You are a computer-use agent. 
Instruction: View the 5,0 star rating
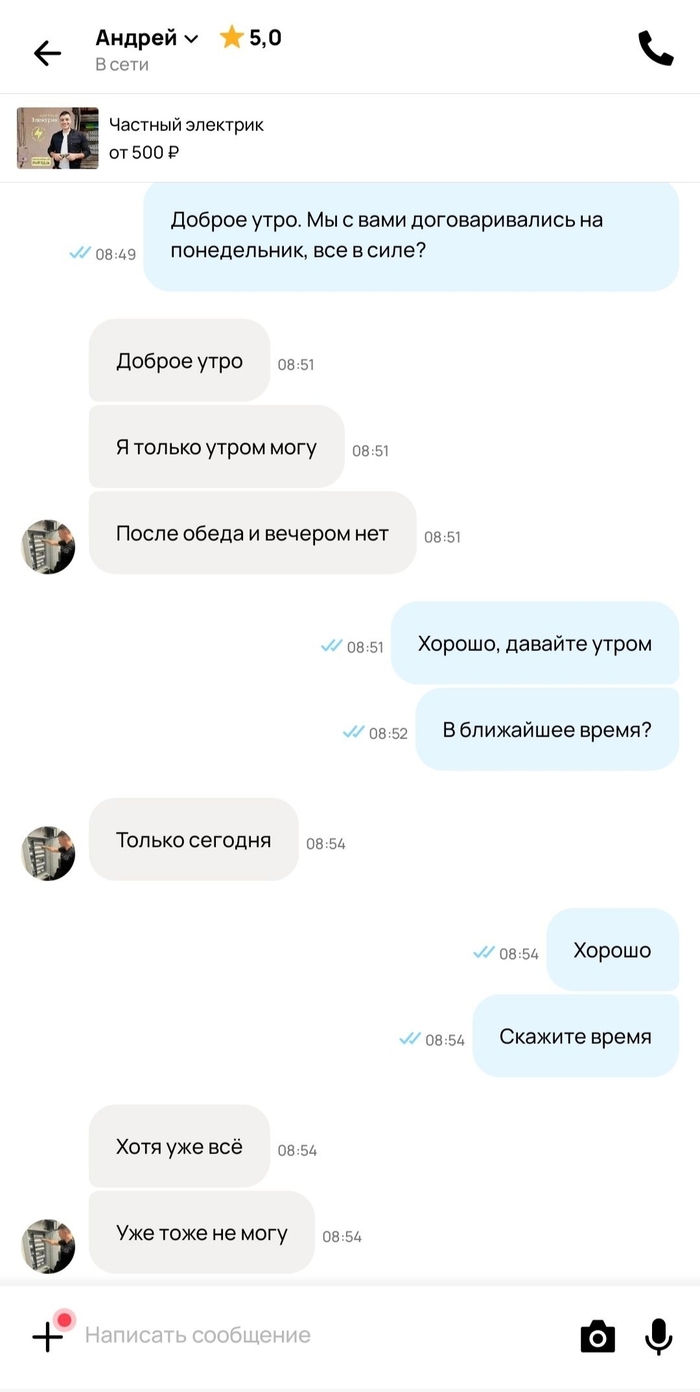click(251, 38)
